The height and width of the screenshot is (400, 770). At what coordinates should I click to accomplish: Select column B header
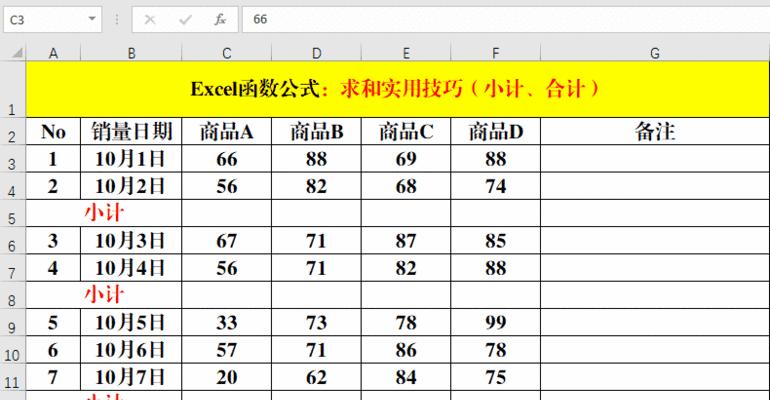click(131, 53)
